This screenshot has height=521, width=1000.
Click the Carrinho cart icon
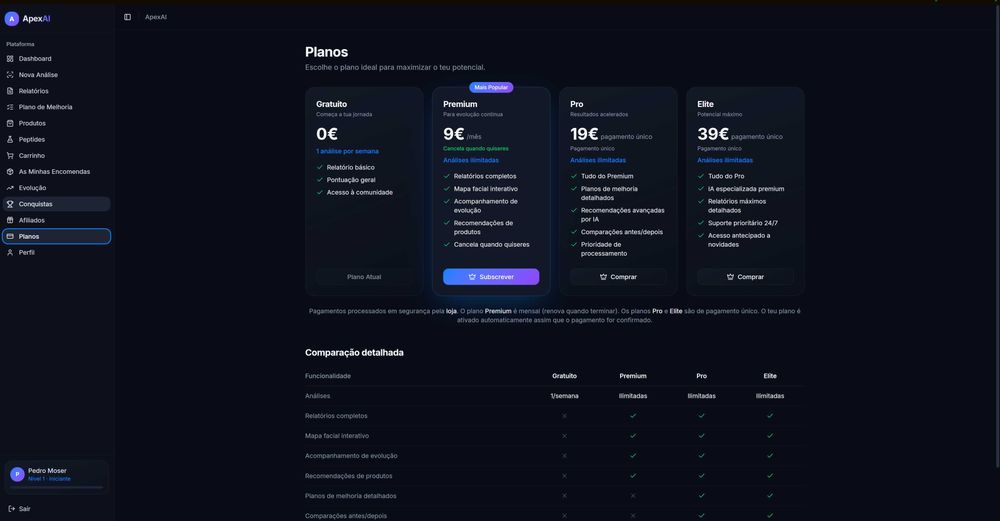[x=10, y=156]
